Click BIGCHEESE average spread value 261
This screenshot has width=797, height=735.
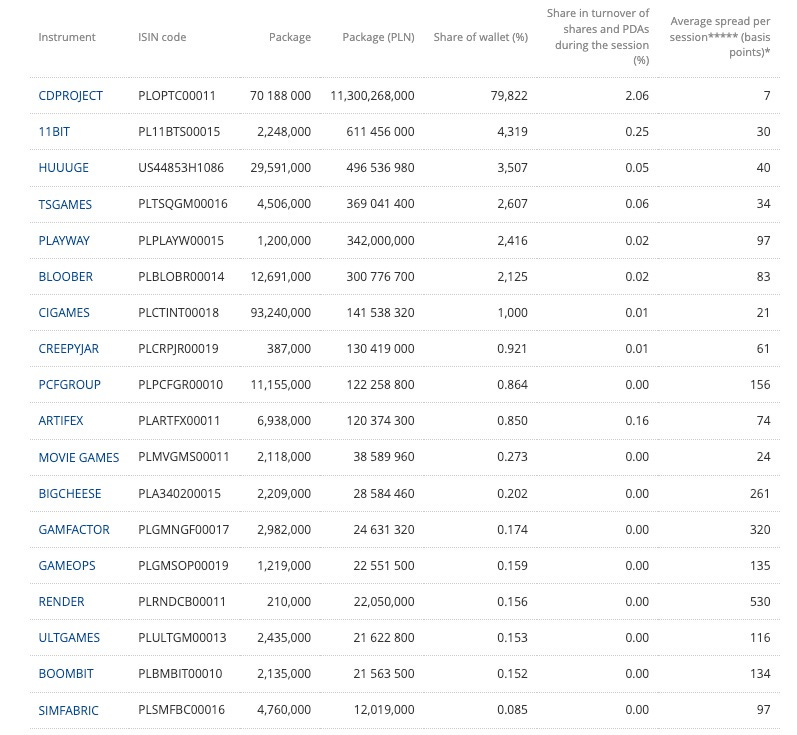pyautogui.click(x=760, y=494)
